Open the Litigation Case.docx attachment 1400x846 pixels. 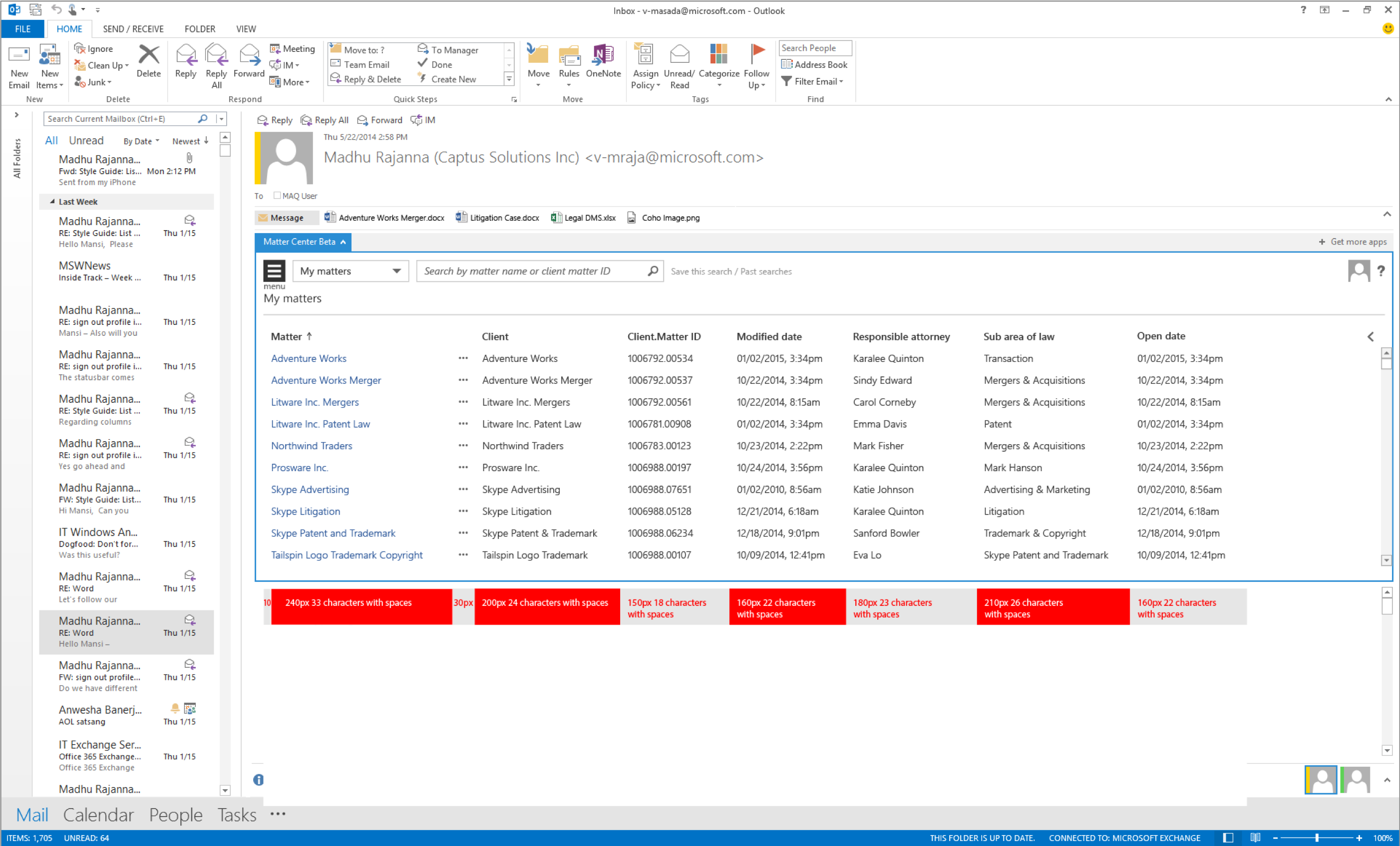(x=497, y=218)
